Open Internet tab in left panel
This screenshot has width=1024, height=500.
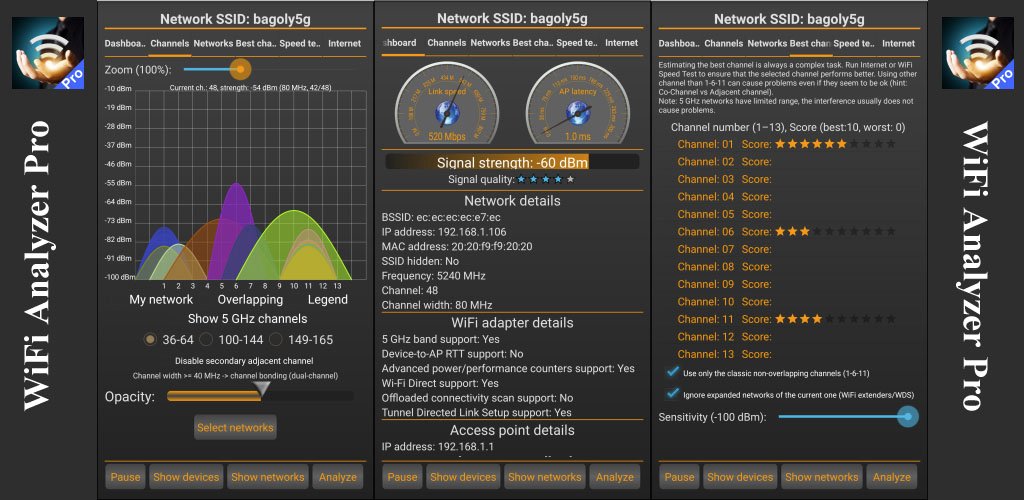(344, 44)
